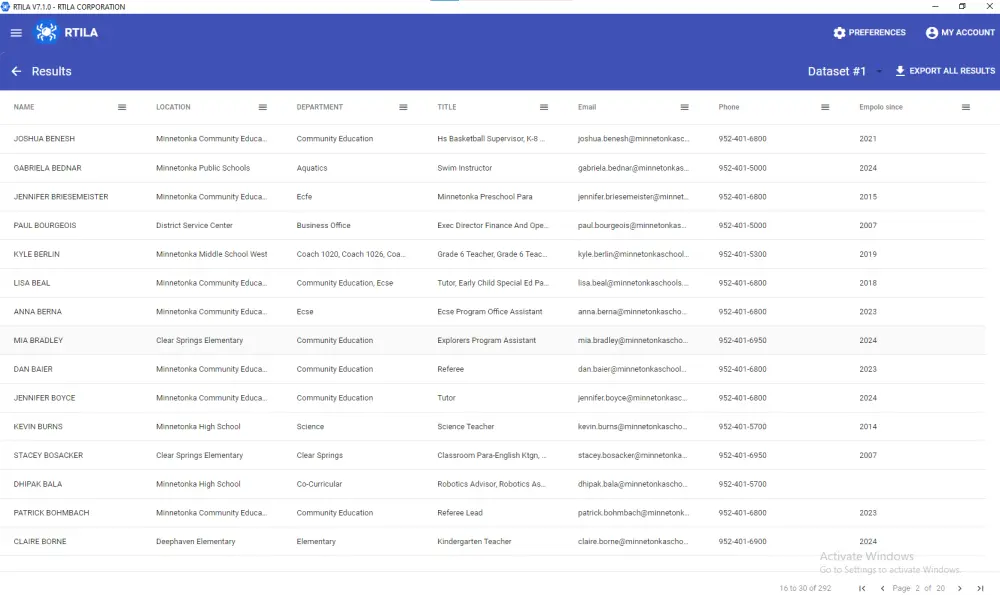Sort by the TITLE column header

click(447, 107)
